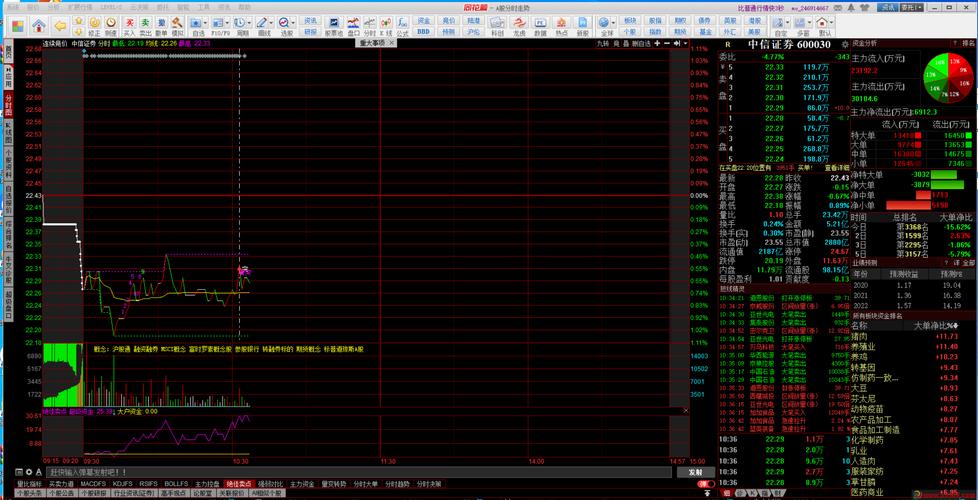The width and height of the screenshot is (978, 500).
Task: Click 化学制药 in sector ranking list
Action: point(866,440)
